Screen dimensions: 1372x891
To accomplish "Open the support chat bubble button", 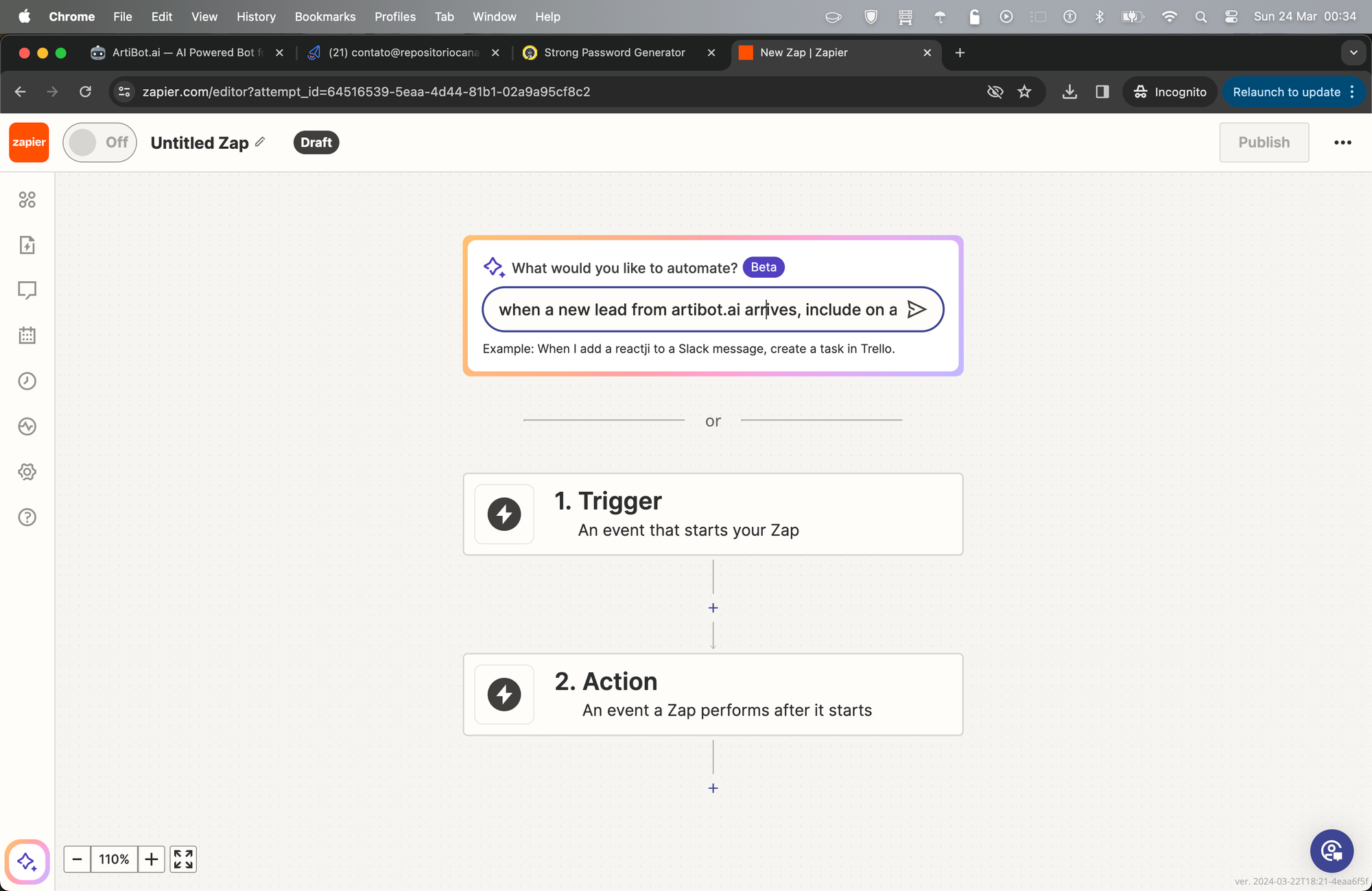I will tap(1332, 851).
